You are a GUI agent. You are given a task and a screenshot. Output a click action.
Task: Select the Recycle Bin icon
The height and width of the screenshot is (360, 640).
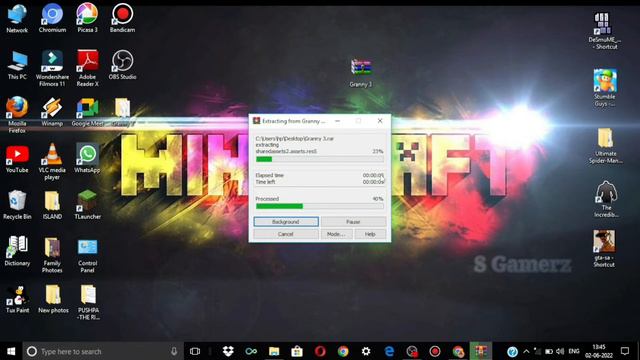(x=17, y=205)
